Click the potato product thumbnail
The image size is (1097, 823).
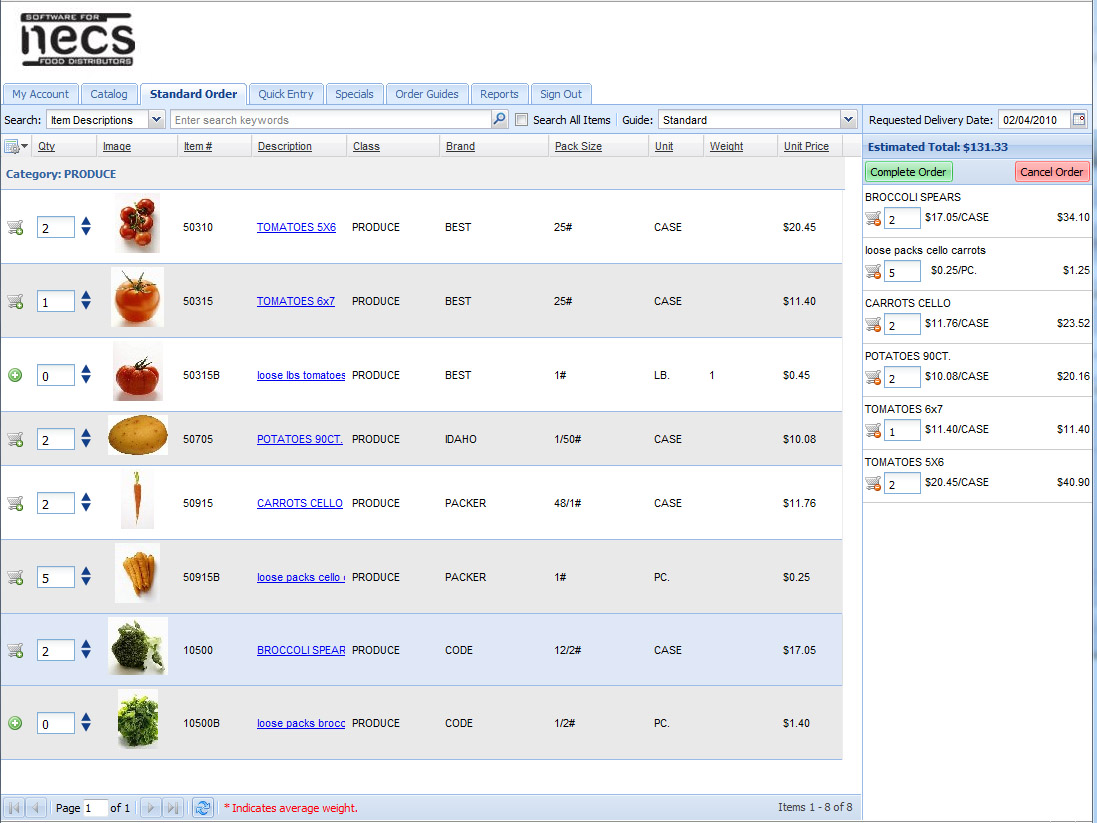pyautogui.click(x=138, y=435)
